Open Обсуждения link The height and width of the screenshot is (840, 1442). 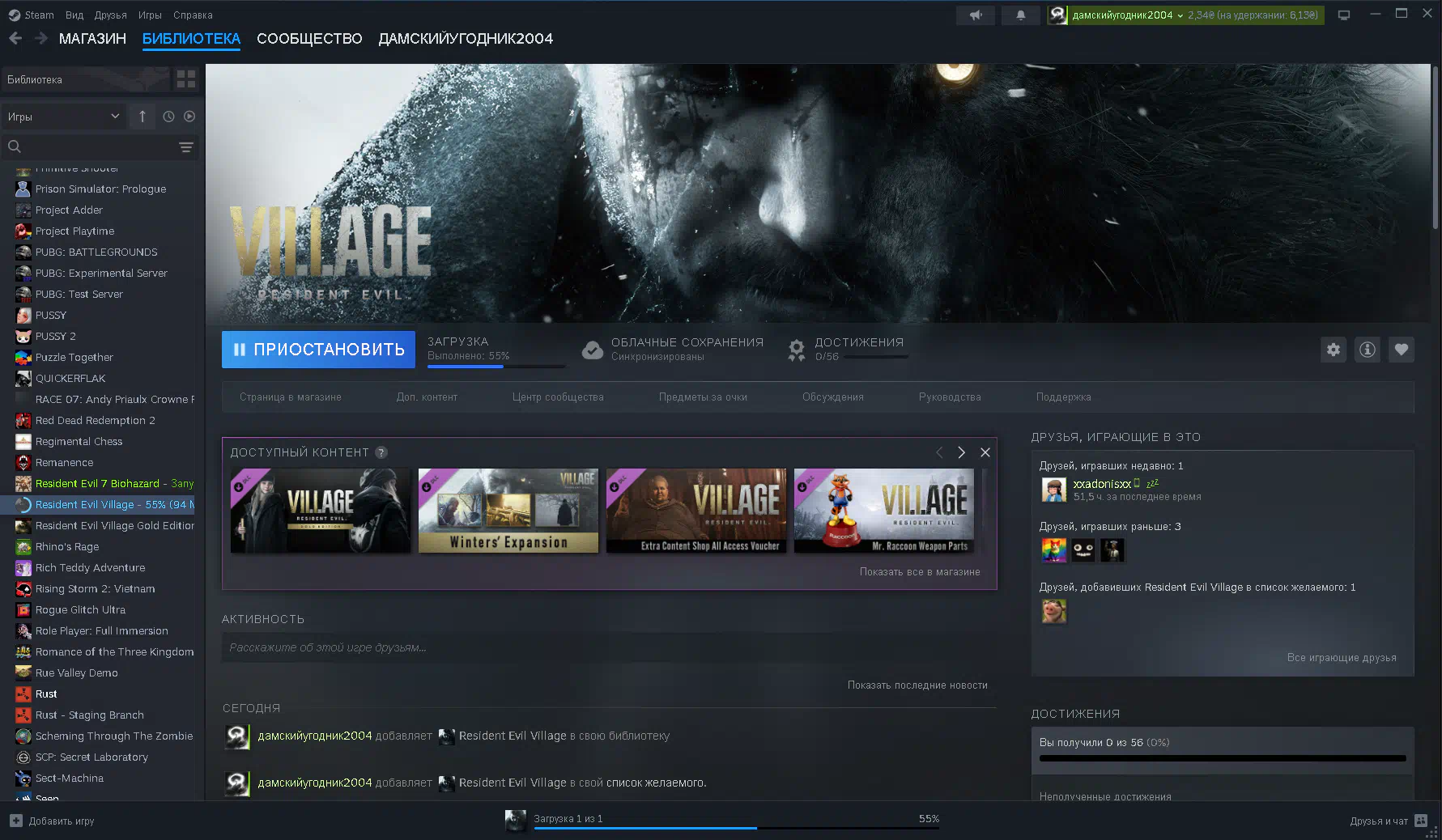pos(833,397)
